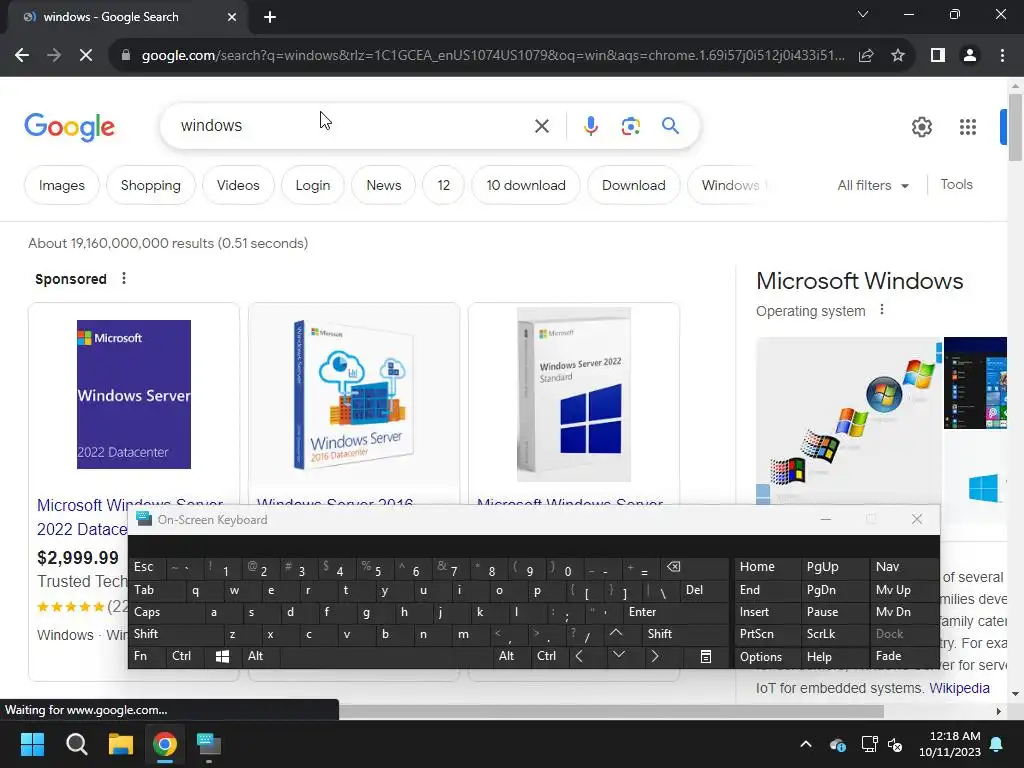Image resolution: width=1024 pixels, height=768 pixels.
Task: Open options beside Operating system label
Action: [882, 310]
